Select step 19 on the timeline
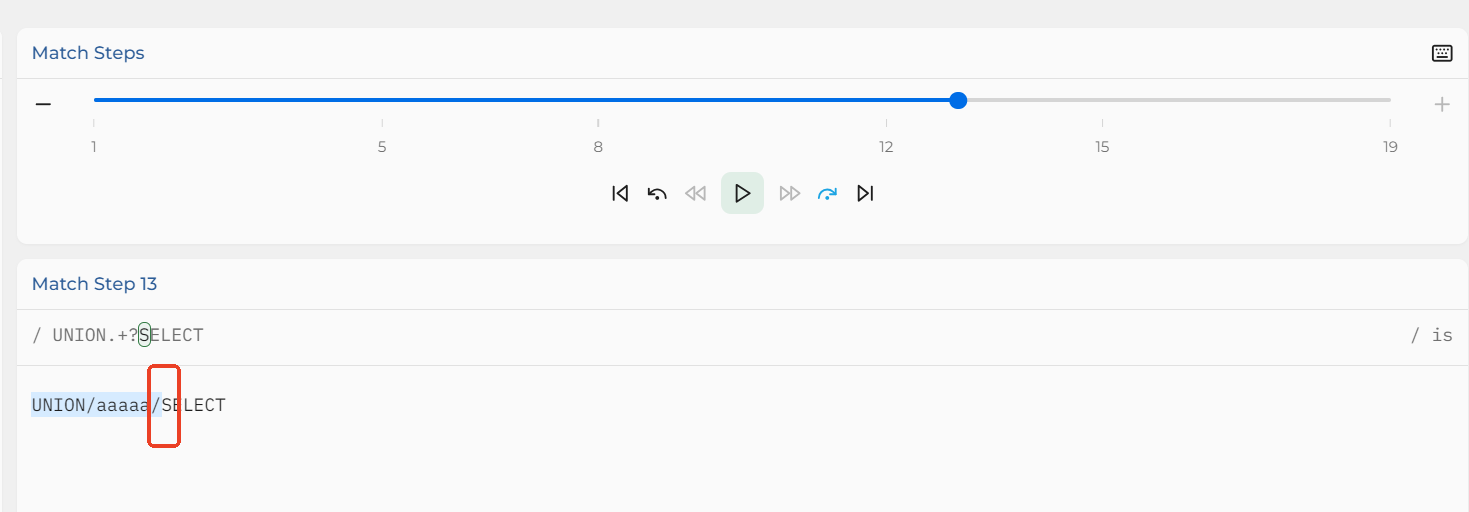1469x512 pixels. point(1390,147)
